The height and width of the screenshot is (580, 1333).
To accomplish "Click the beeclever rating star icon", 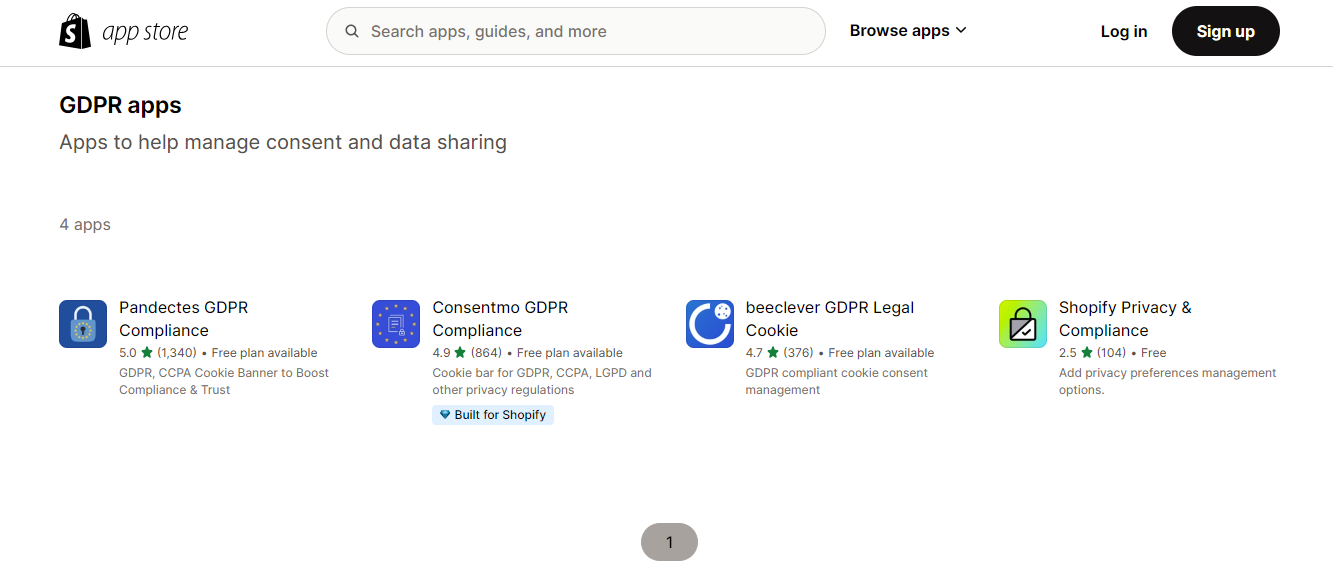I will (773, 352).
